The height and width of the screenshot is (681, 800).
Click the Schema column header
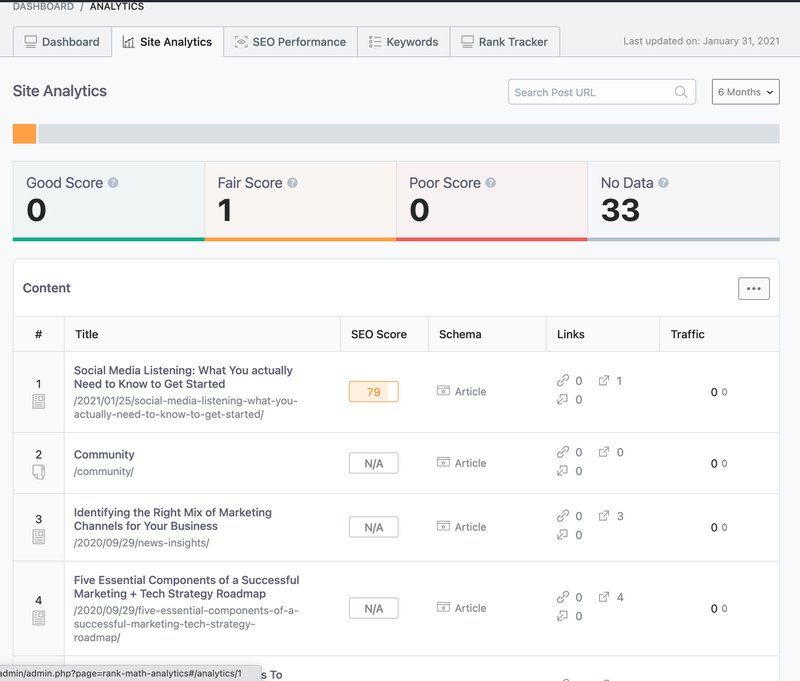pos(460,334)
